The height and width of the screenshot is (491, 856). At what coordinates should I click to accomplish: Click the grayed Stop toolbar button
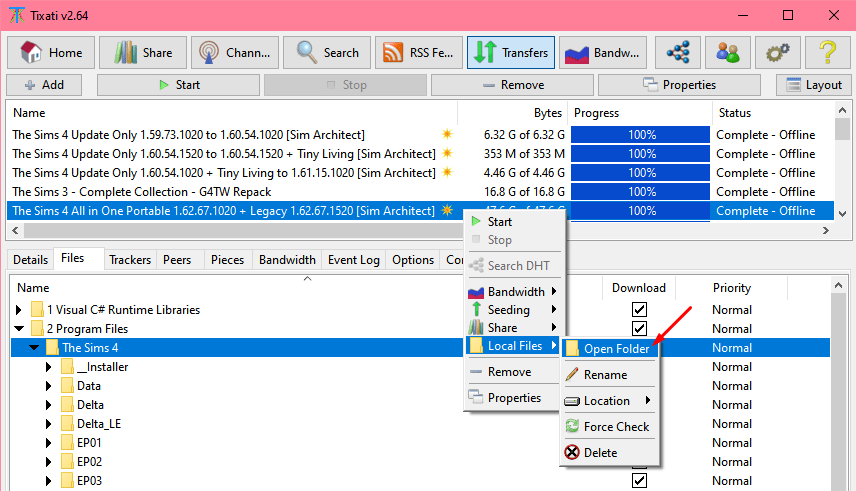(x=346, y=85)
